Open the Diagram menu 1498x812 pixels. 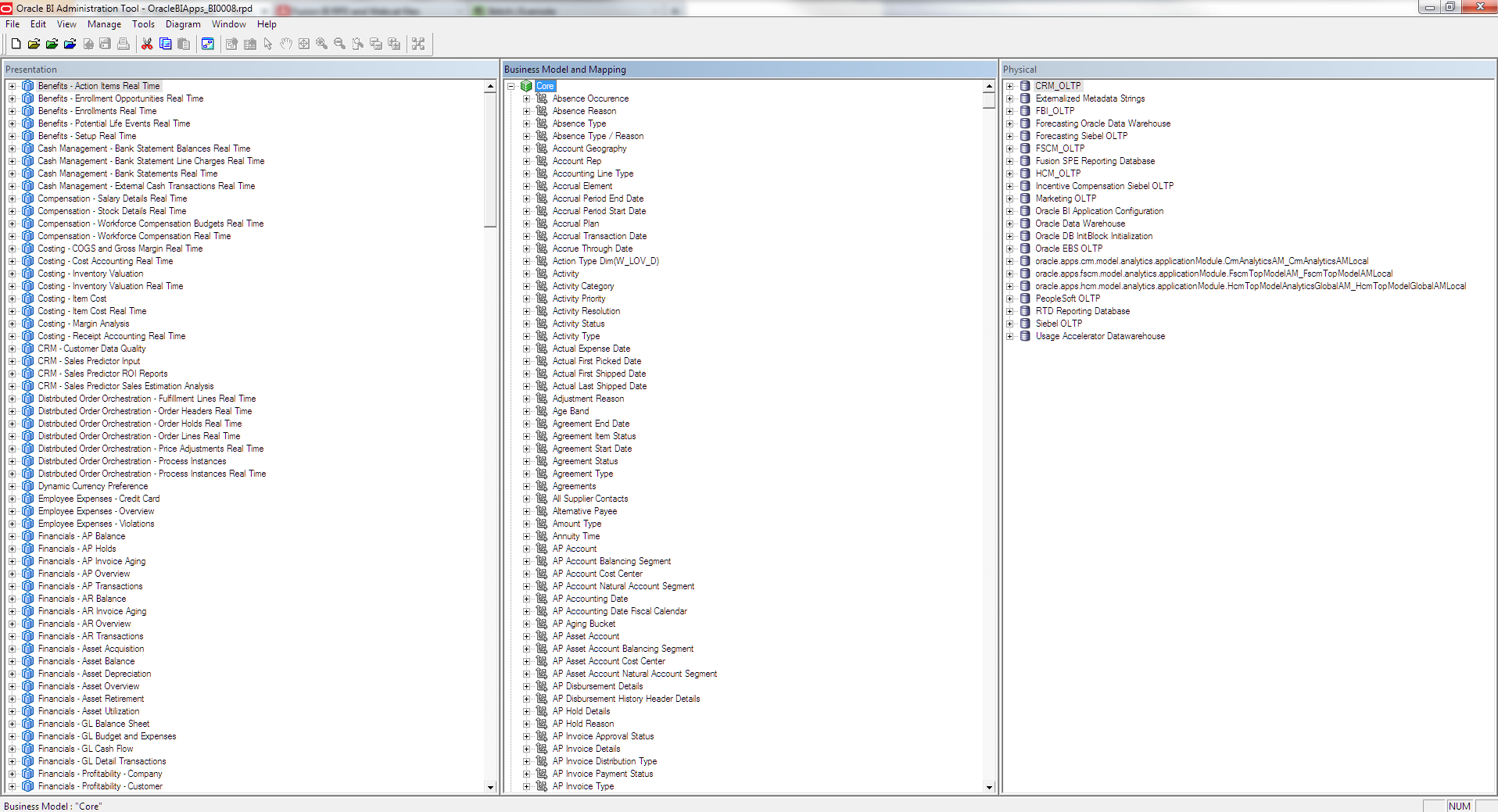click(183, 24)
